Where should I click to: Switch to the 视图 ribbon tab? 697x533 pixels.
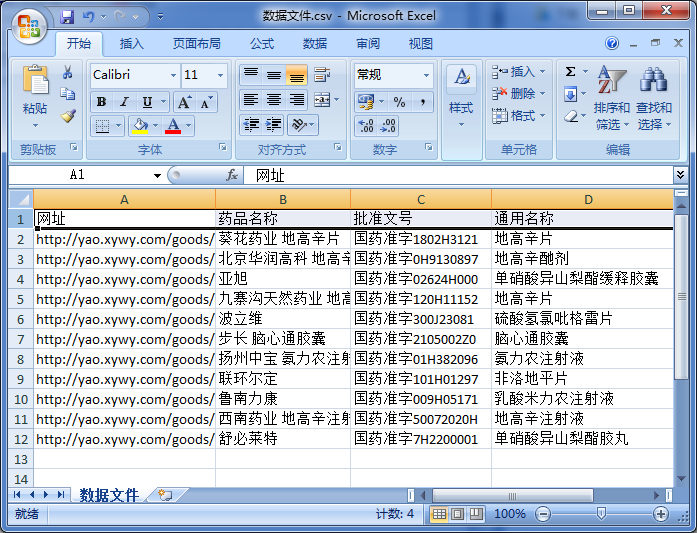pyautogui.click(x=421, y=44)
